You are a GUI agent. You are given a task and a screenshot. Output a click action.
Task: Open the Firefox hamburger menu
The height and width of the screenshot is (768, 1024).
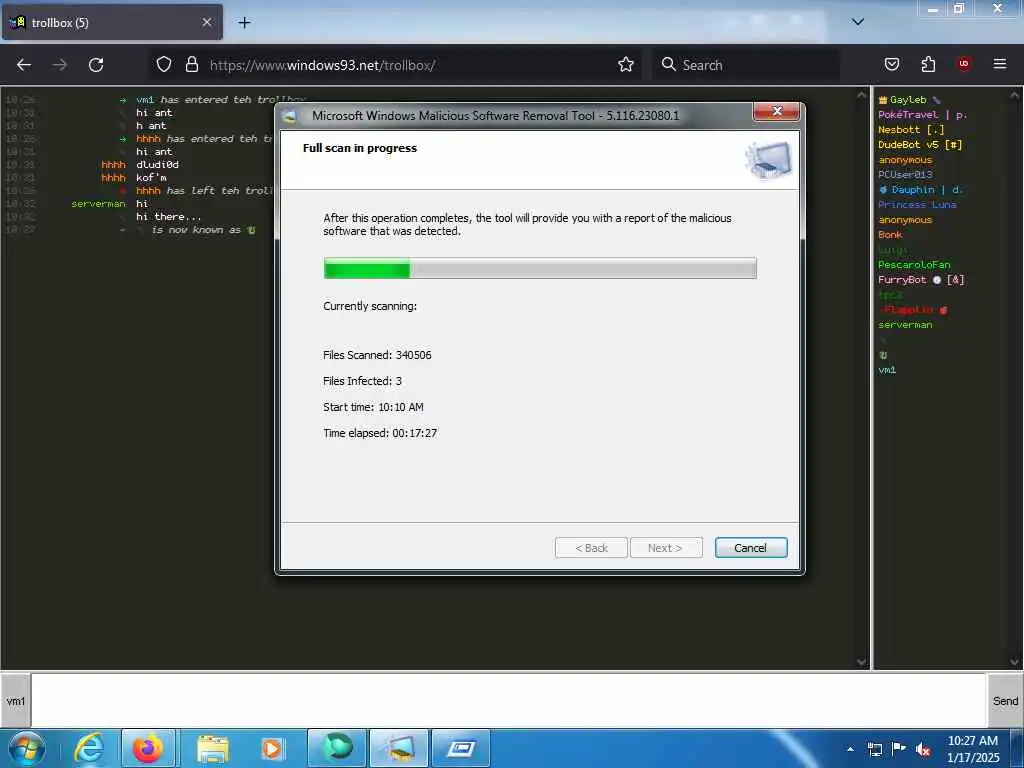tap(1000, 64)
